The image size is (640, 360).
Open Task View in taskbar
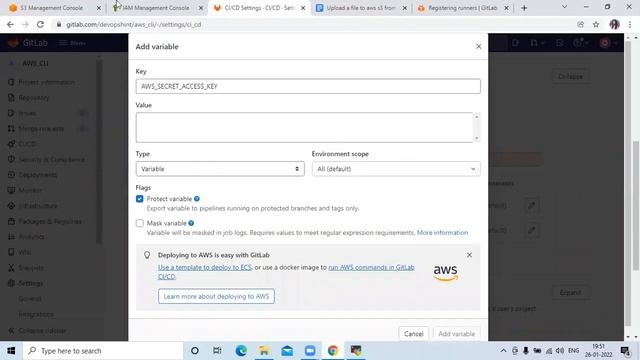click(217, 351)
